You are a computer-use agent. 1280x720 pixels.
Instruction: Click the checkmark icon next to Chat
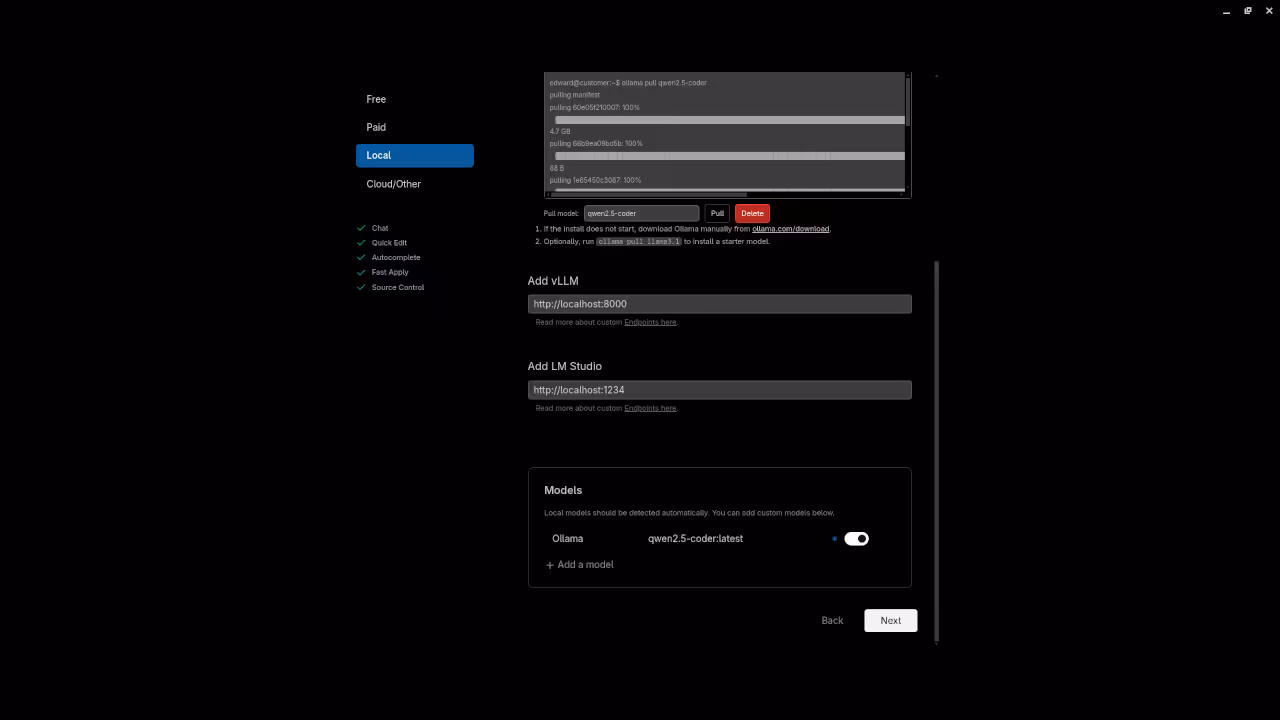click(x=361, y=228)
